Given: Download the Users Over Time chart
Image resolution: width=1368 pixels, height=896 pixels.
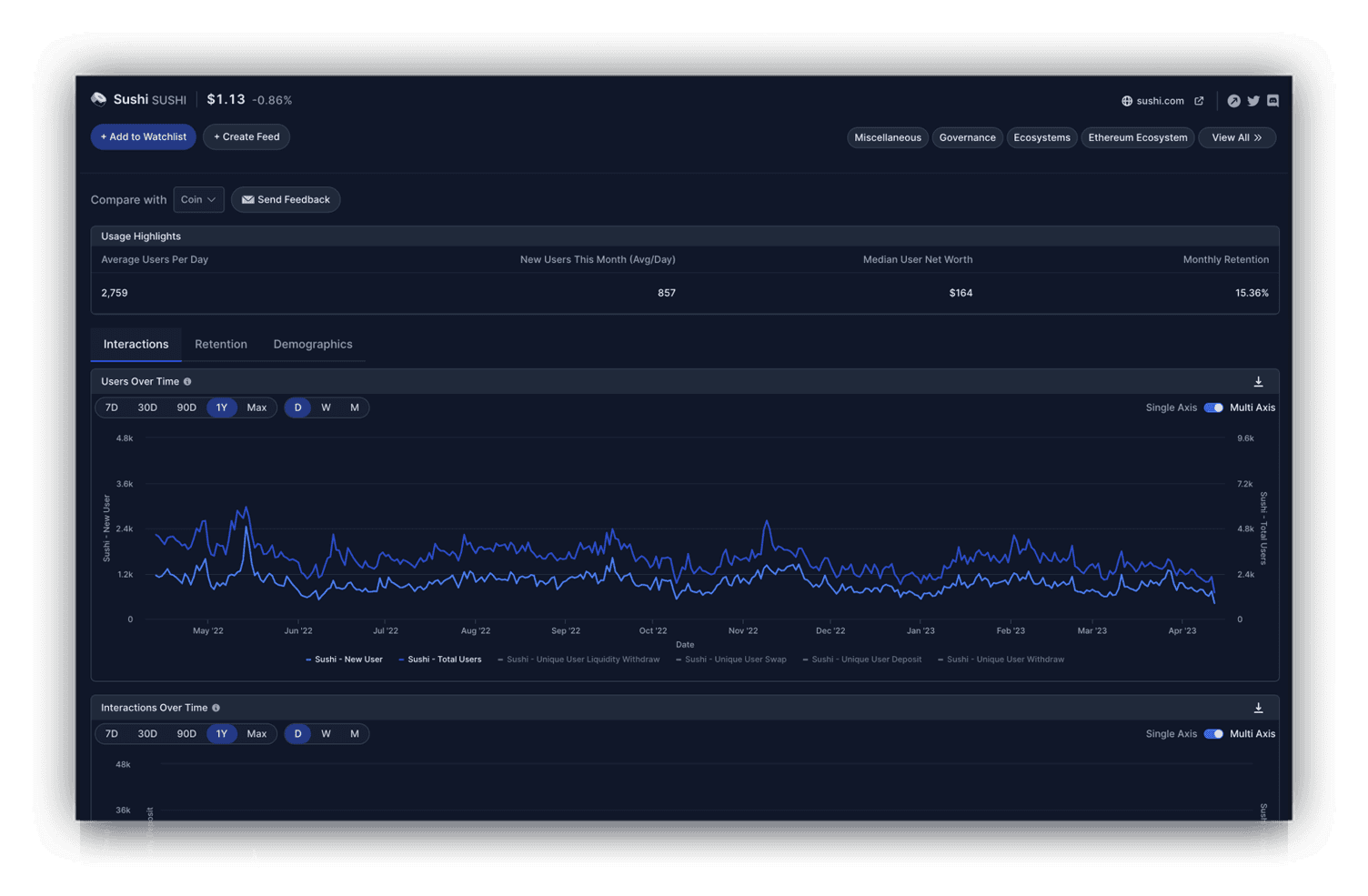Looking at the screenshot, I should click(x=1259, y=382).
